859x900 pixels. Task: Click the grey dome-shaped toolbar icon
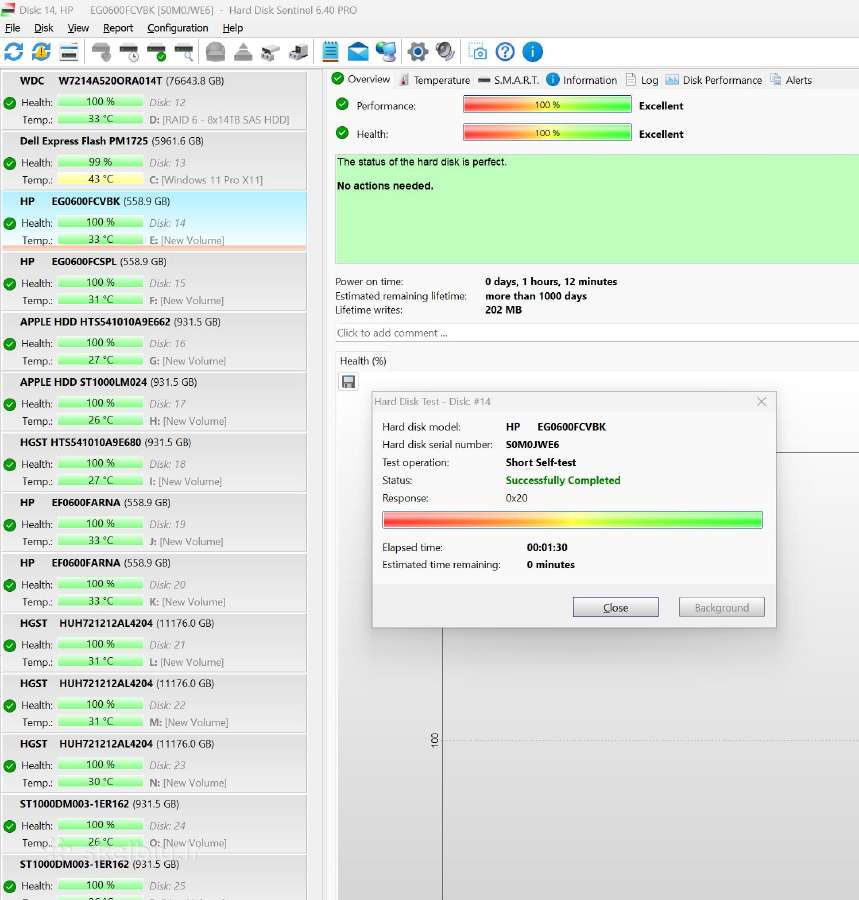coord(215,52)
